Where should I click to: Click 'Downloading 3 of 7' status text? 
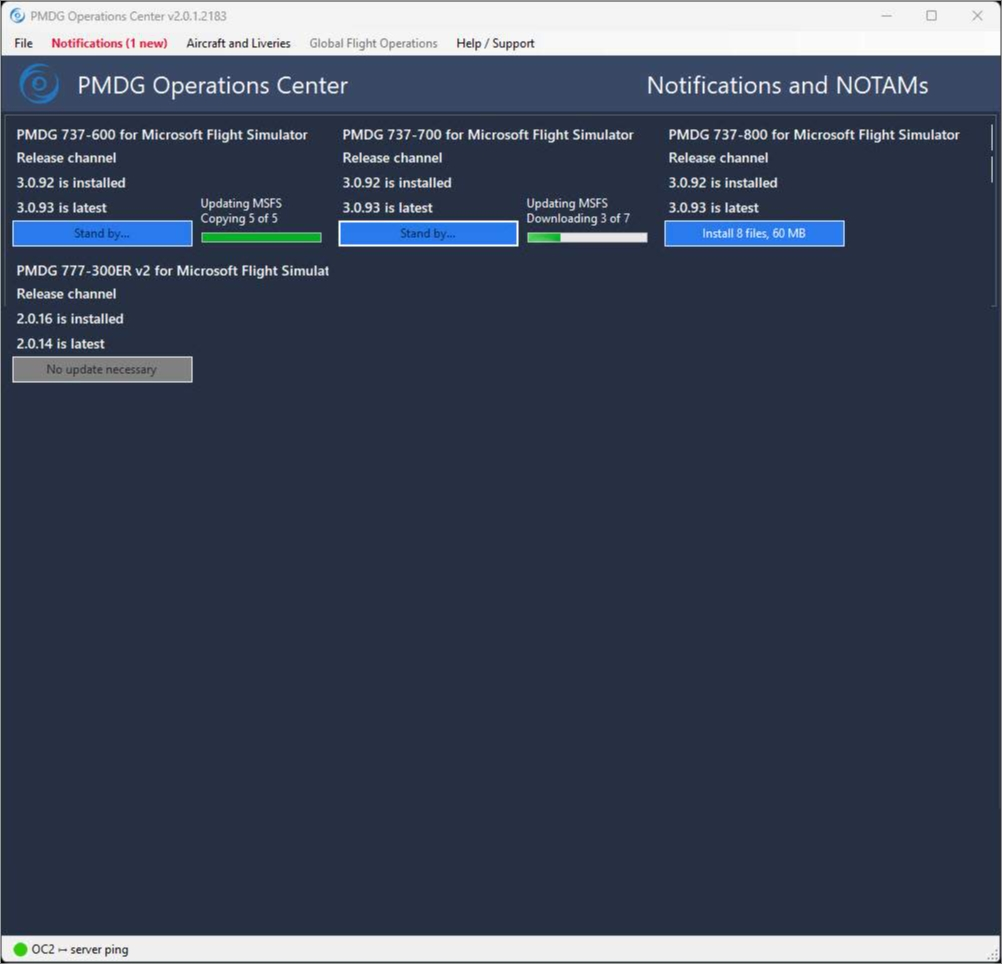click(578, 218)
